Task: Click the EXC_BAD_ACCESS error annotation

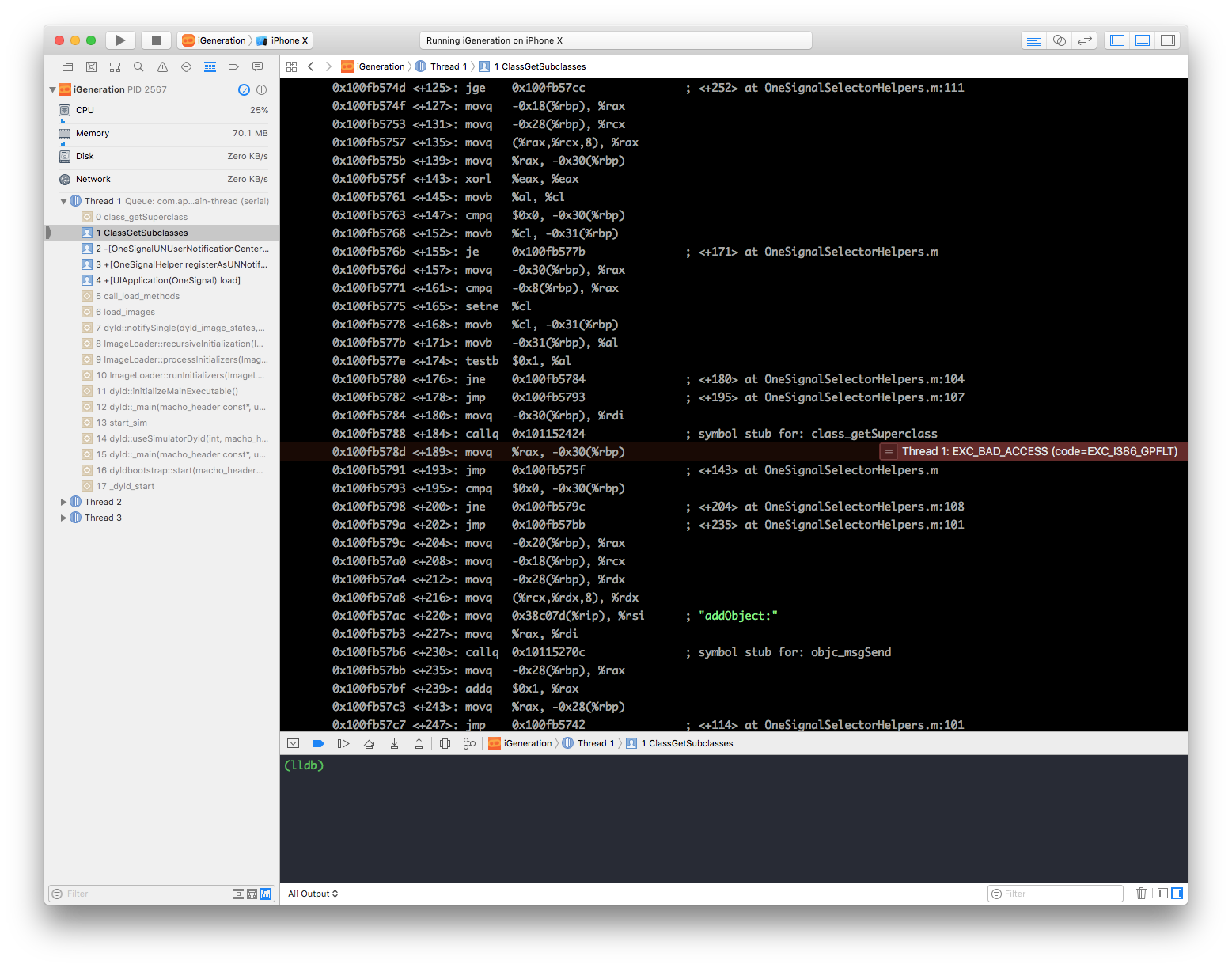Action: point(1033,451)
